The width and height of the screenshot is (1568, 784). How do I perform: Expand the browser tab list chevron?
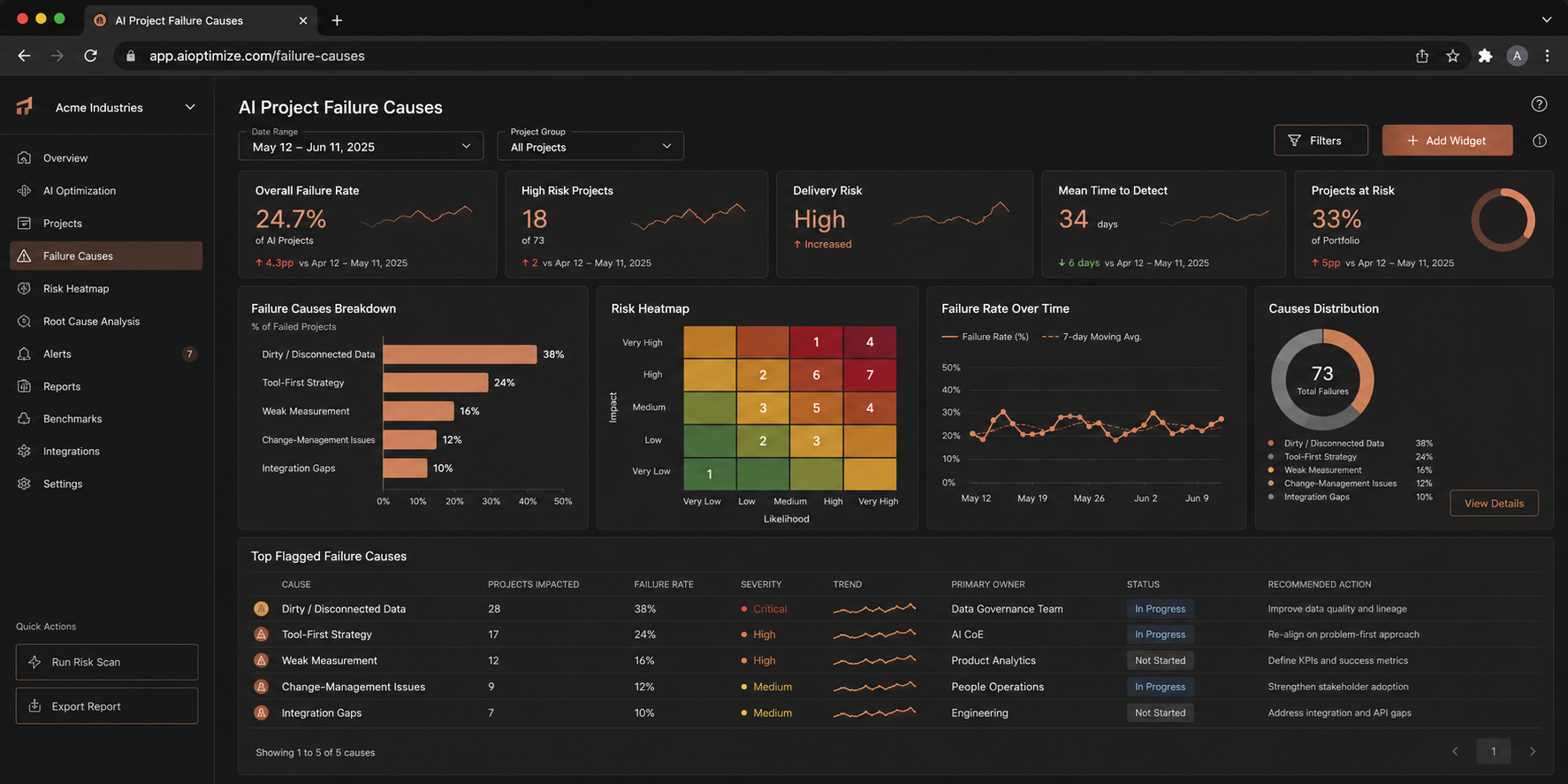[1547, 19]
